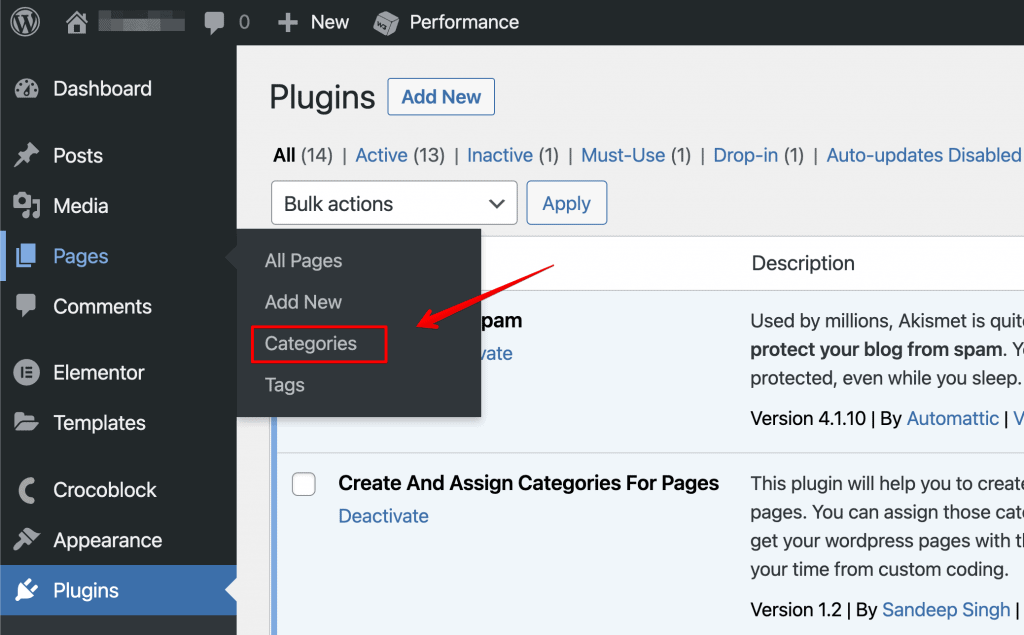The width and height of the screenshot is (1024, 635).
Task: Open the Templates menu
Action: click(99, 423)
